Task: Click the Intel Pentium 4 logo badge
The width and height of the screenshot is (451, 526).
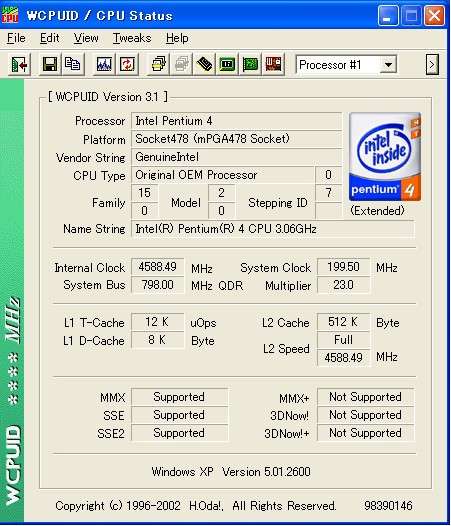Action: click(385, 157)
